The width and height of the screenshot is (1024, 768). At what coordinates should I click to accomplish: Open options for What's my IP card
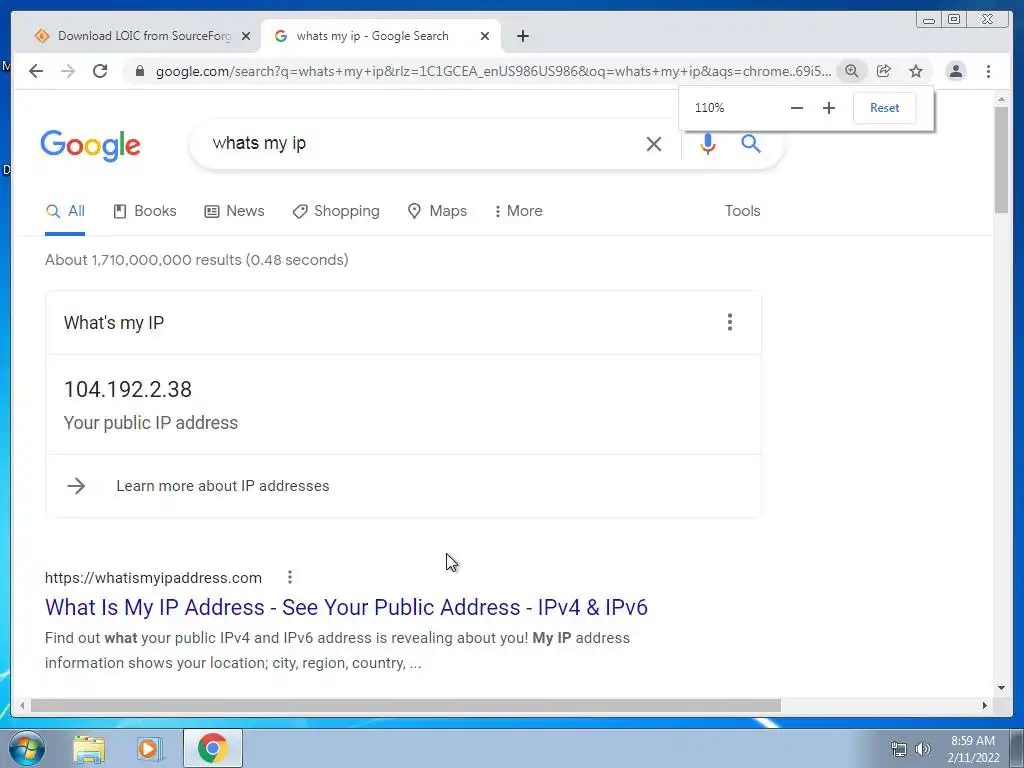point(729,322)
